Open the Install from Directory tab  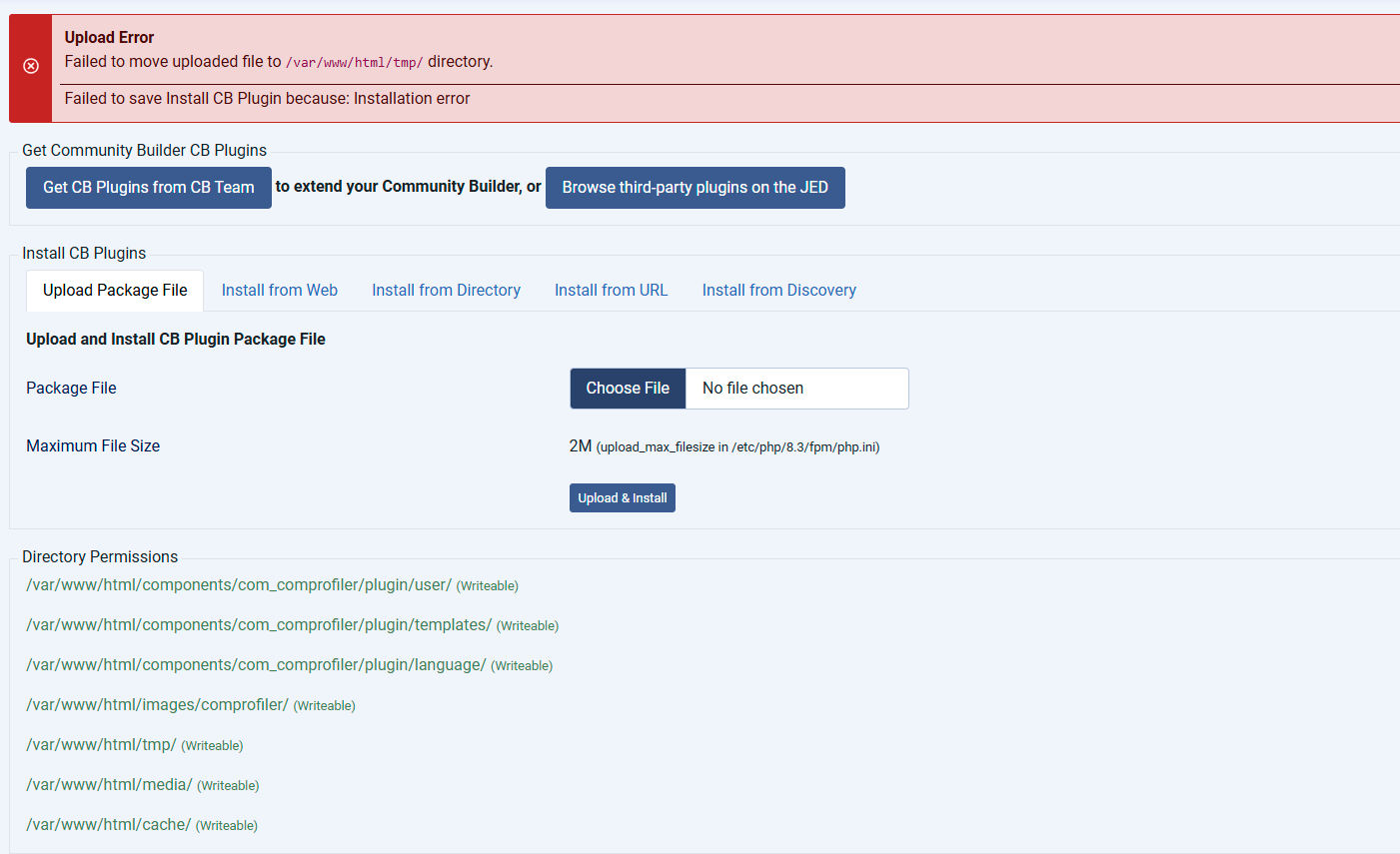pyautogui.click(x=447, y=291)
